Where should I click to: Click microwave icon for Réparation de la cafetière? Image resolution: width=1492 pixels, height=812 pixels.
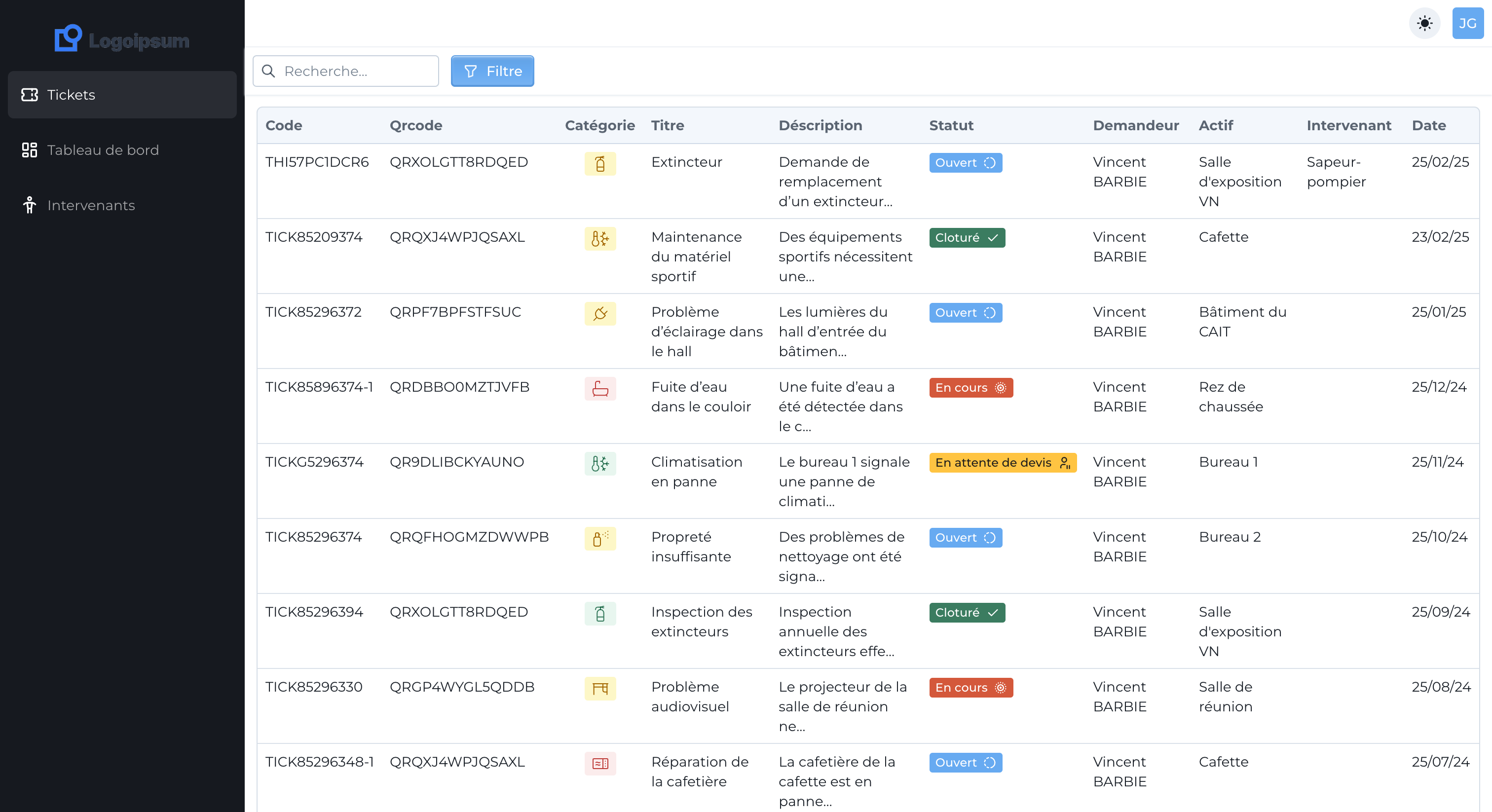tap(600, 763)
